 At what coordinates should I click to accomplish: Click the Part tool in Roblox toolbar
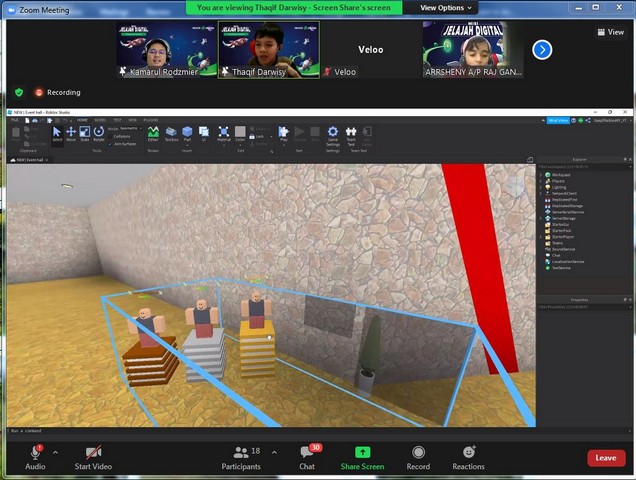pyautogui.click(x=187, y=134)
